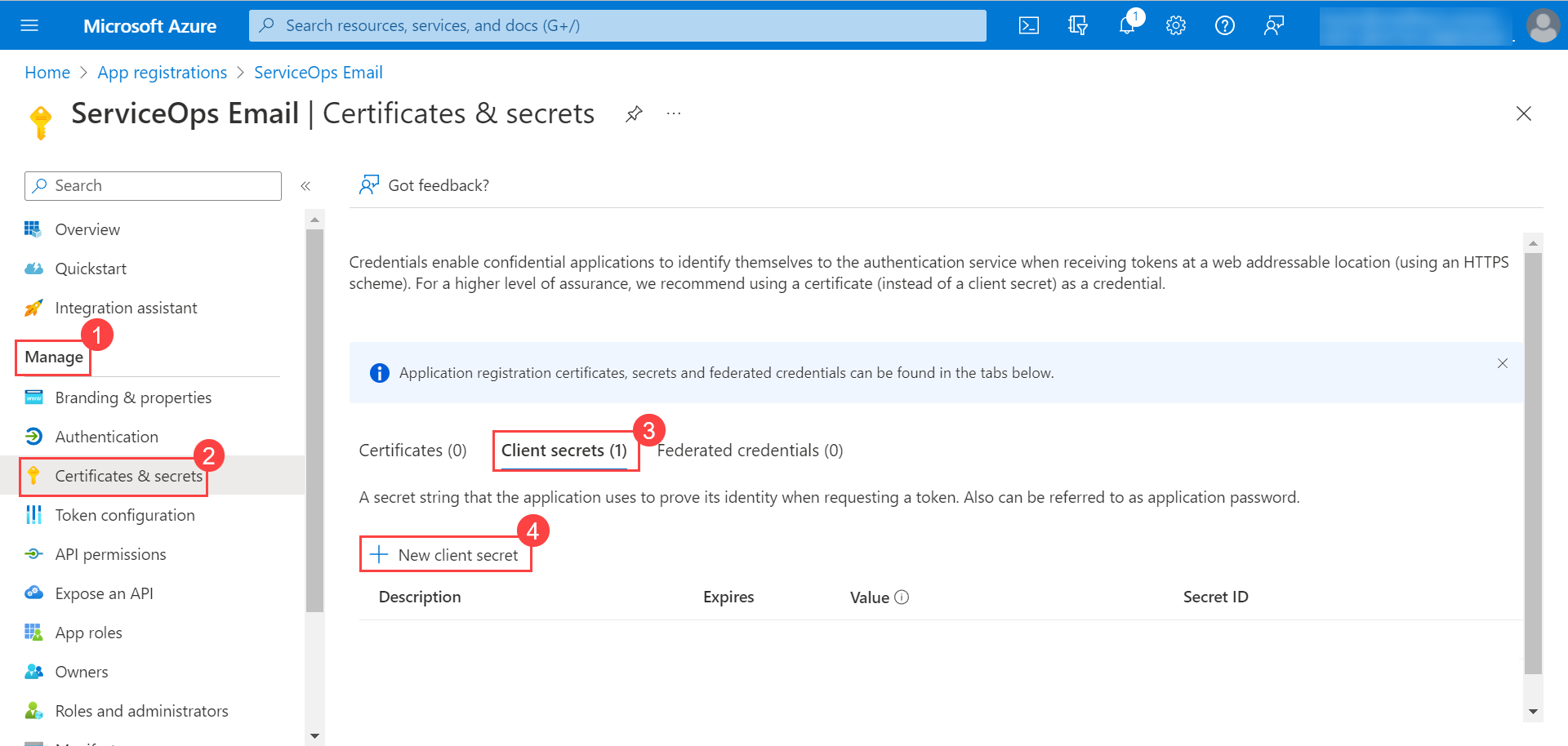
Task: Open the notifications bell
Action: [x=1127, y=25]
